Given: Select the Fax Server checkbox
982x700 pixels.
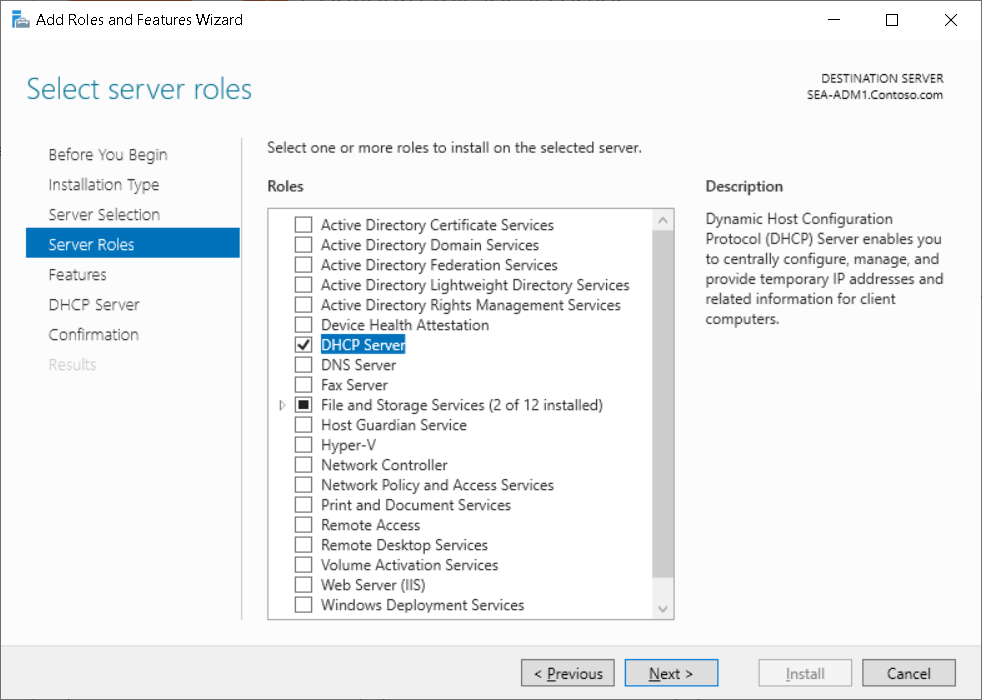Looking at the screenshot, I should [303, 384].
